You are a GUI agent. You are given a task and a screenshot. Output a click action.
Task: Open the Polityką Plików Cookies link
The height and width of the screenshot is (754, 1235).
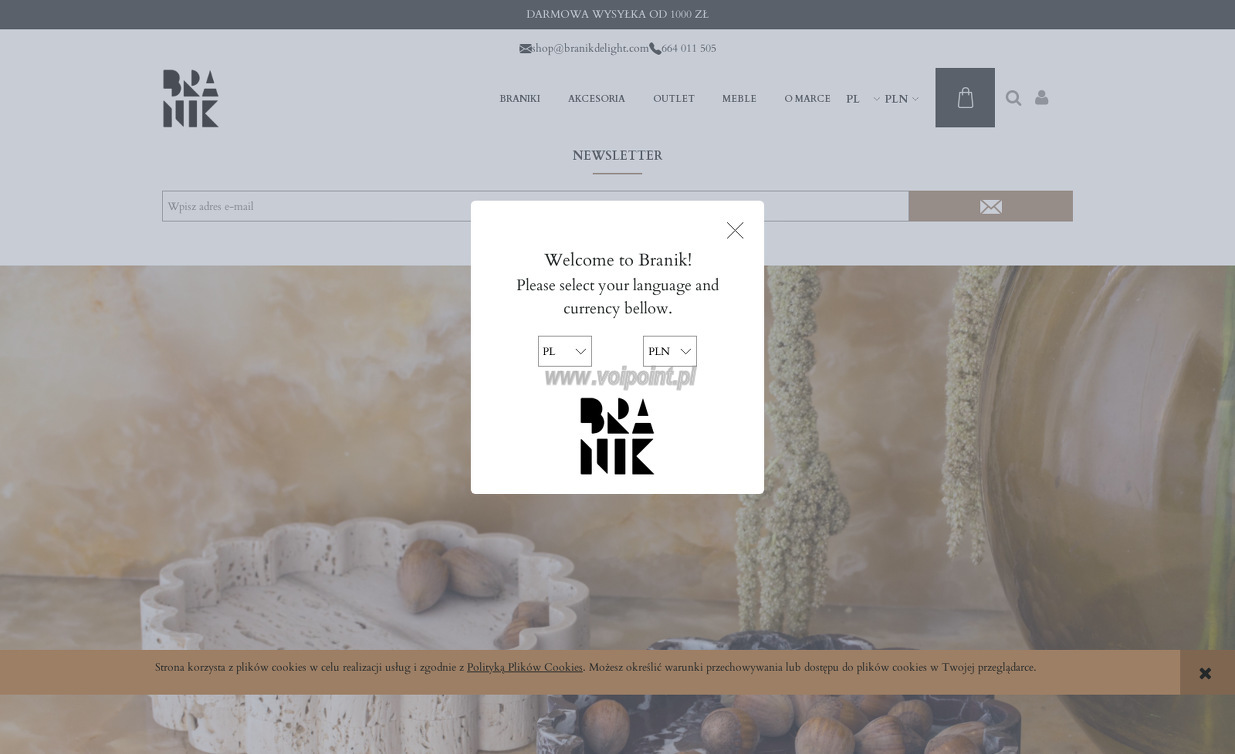(525, 668)
